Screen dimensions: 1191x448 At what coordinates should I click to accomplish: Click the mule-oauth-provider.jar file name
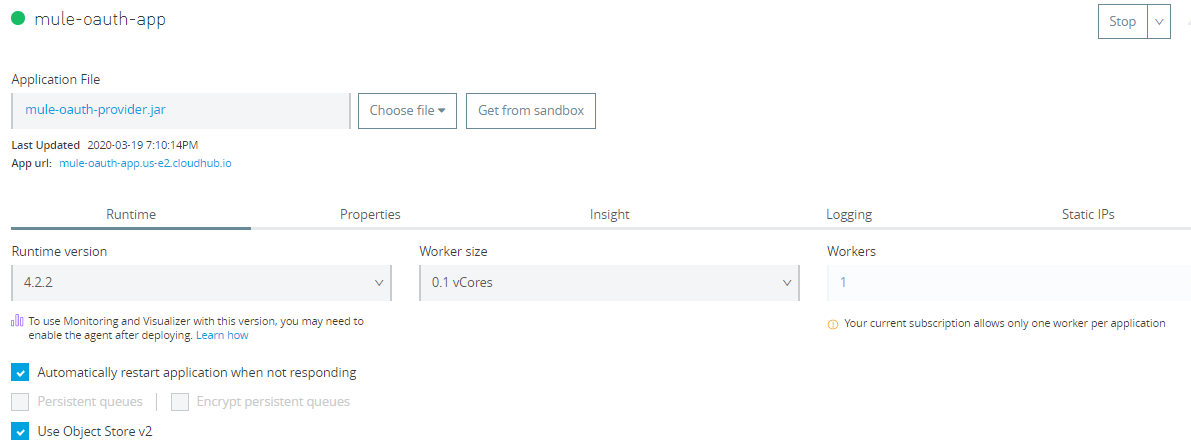point(96,109)
